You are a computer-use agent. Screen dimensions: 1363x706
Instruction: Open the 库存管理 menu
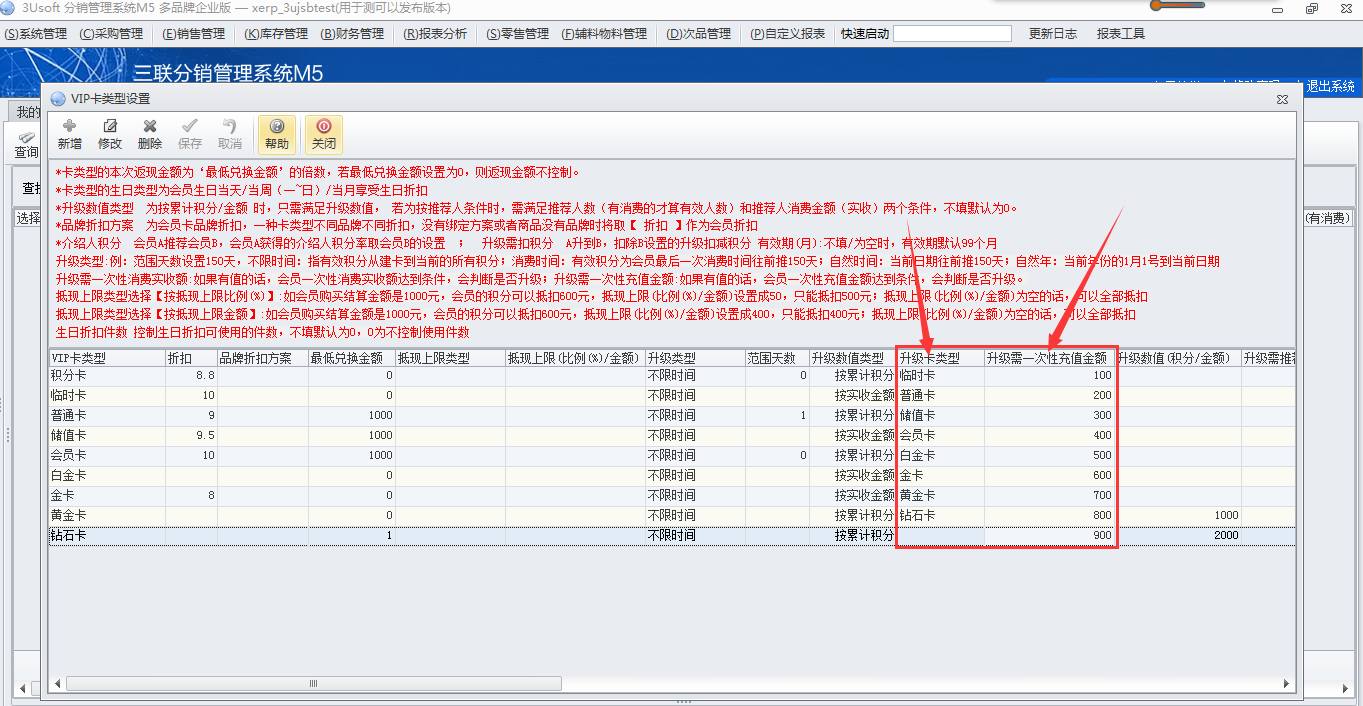coord(276,34)
